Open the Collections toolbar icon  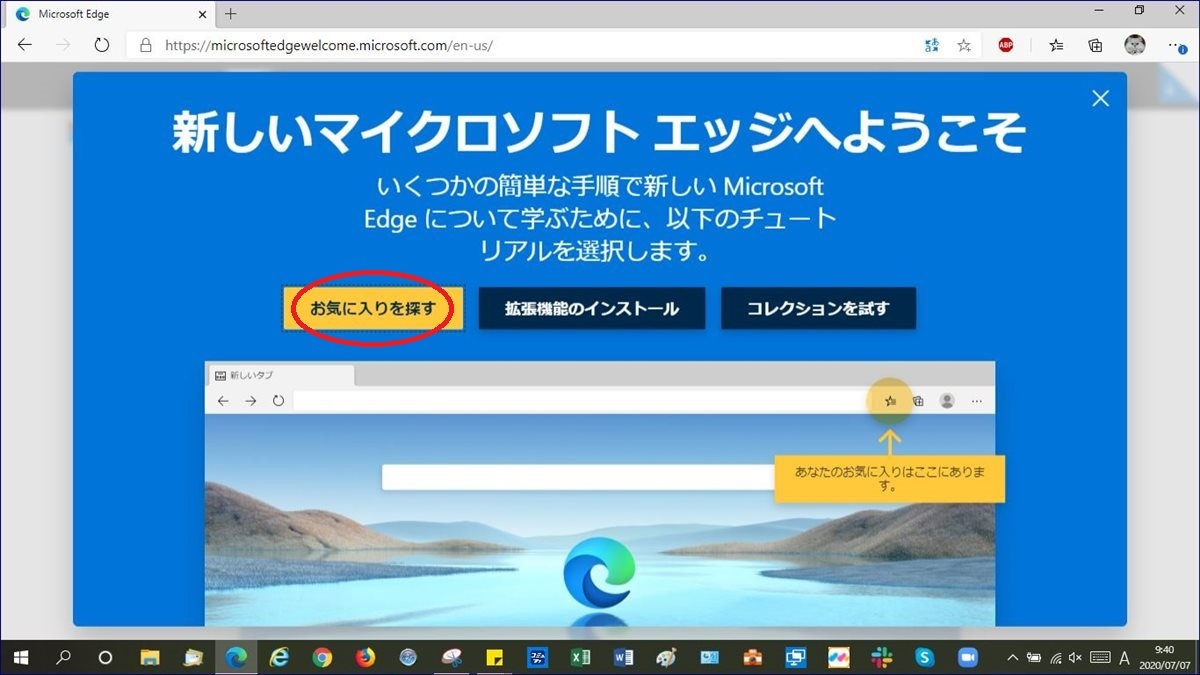pyautogui.click(x=1095, y=45)
